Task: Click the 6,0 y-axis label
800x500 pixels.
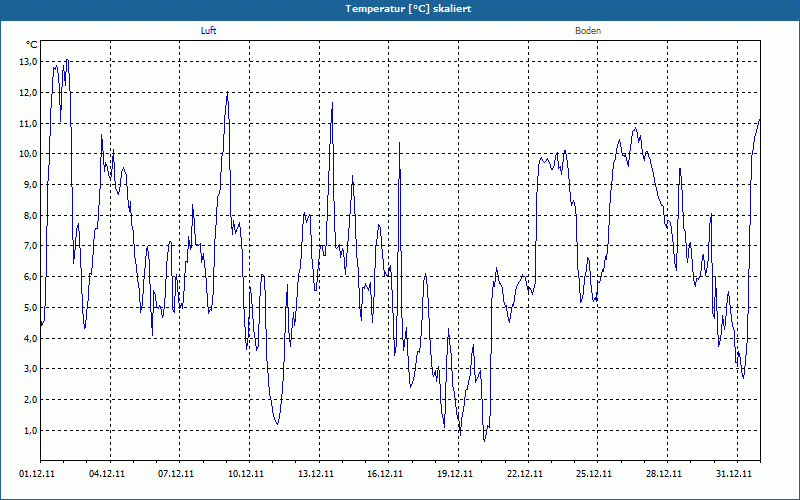Action: 31,277
